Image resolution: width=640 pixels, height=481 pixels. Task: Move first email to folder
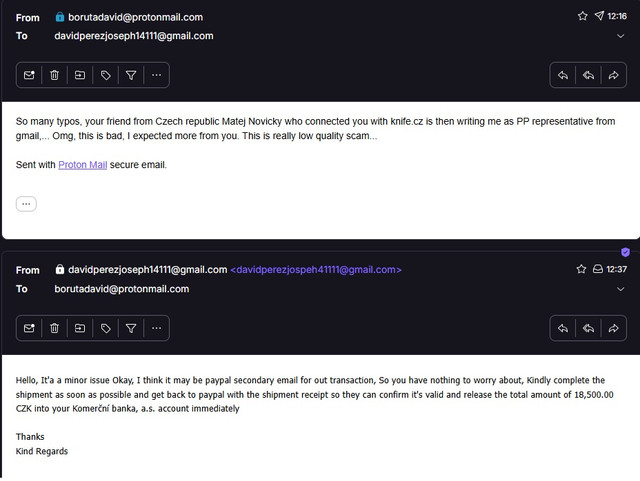(80, 75)
